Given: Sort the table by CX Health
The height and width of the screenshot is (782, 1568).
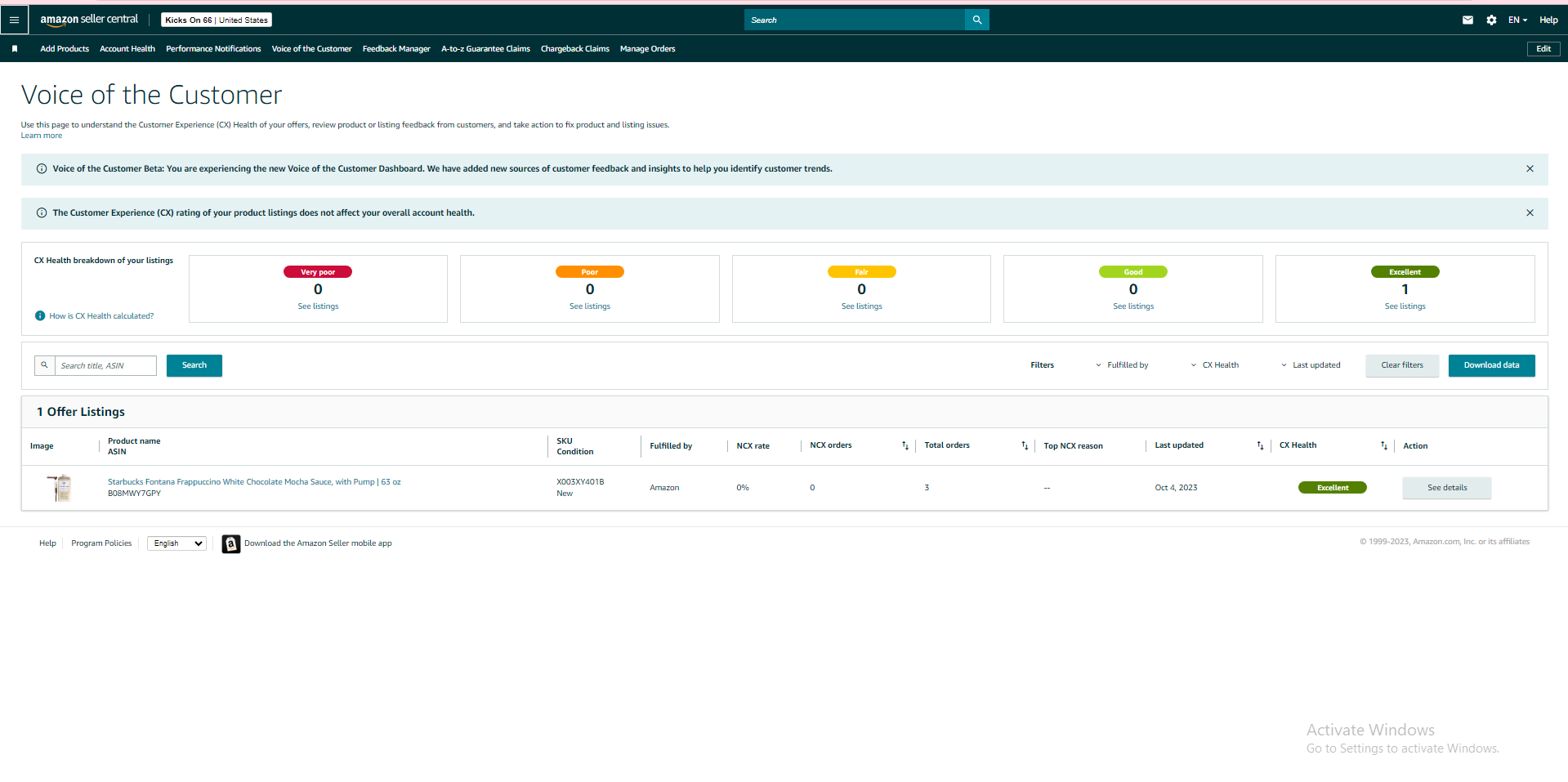Looking at the screenshot, I should [1383, 445].
